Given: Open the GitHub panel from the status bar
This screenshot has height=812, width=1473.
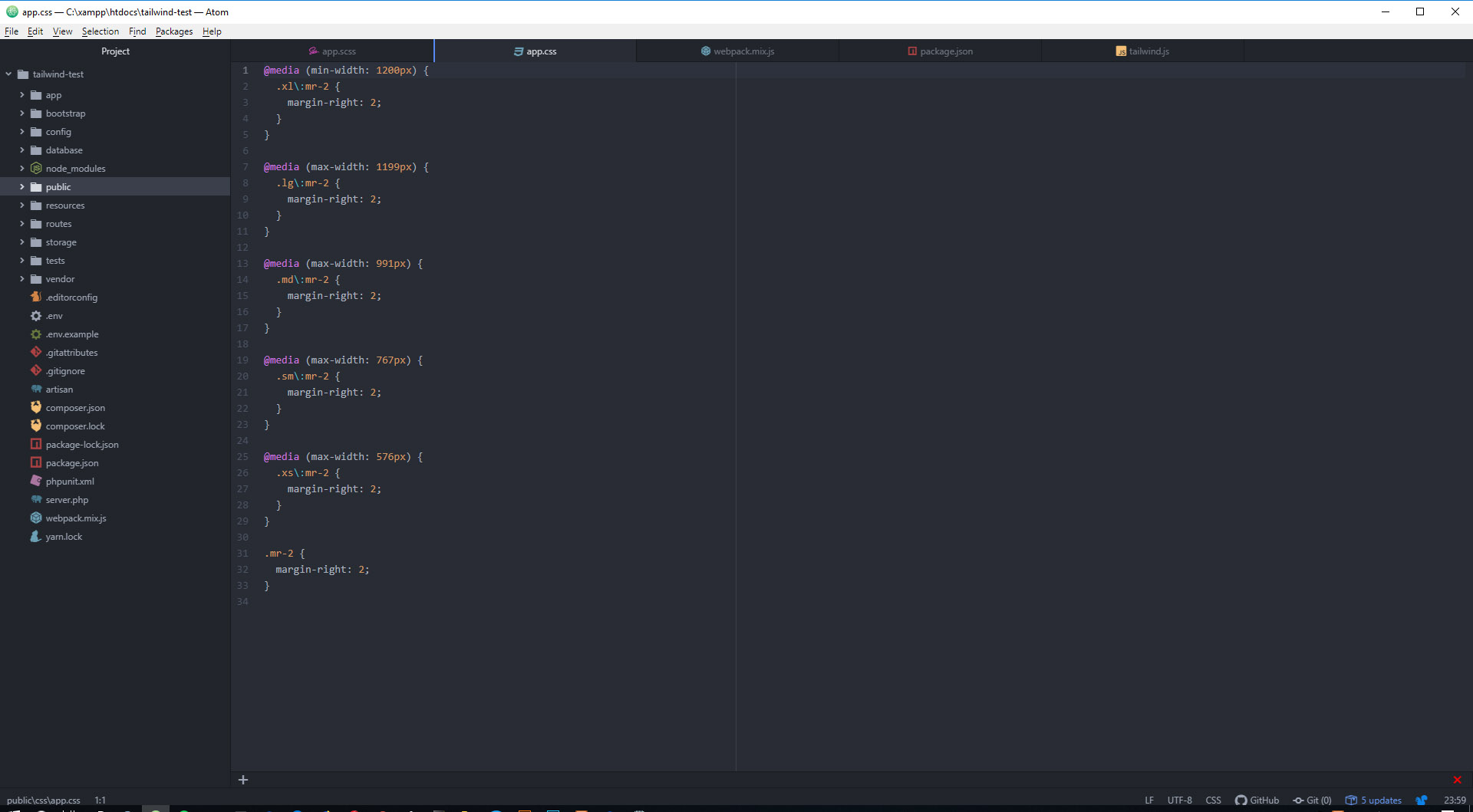Looking at the screenshot, I should point(1258,800).
